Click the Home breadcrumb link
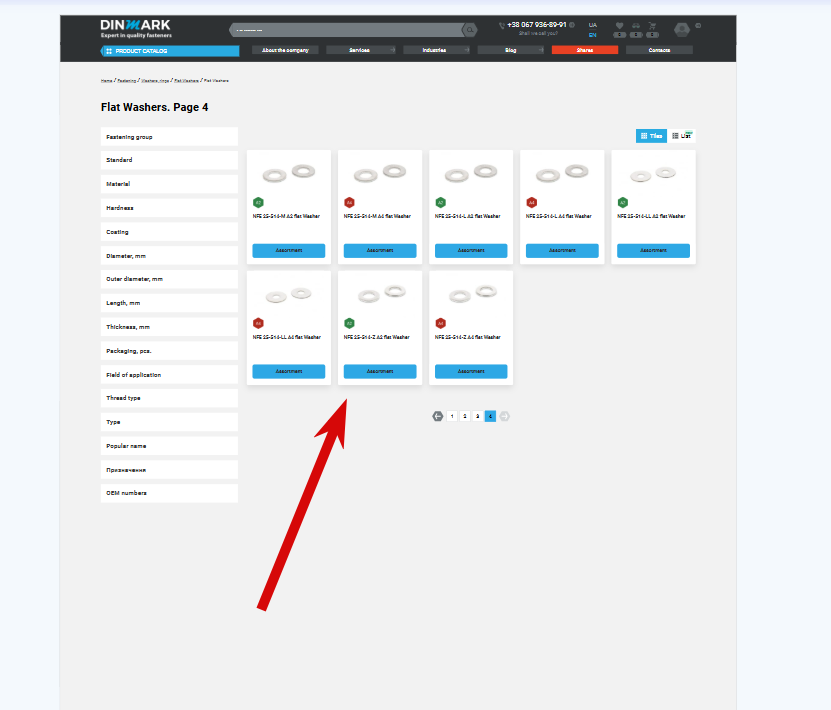 107,81
